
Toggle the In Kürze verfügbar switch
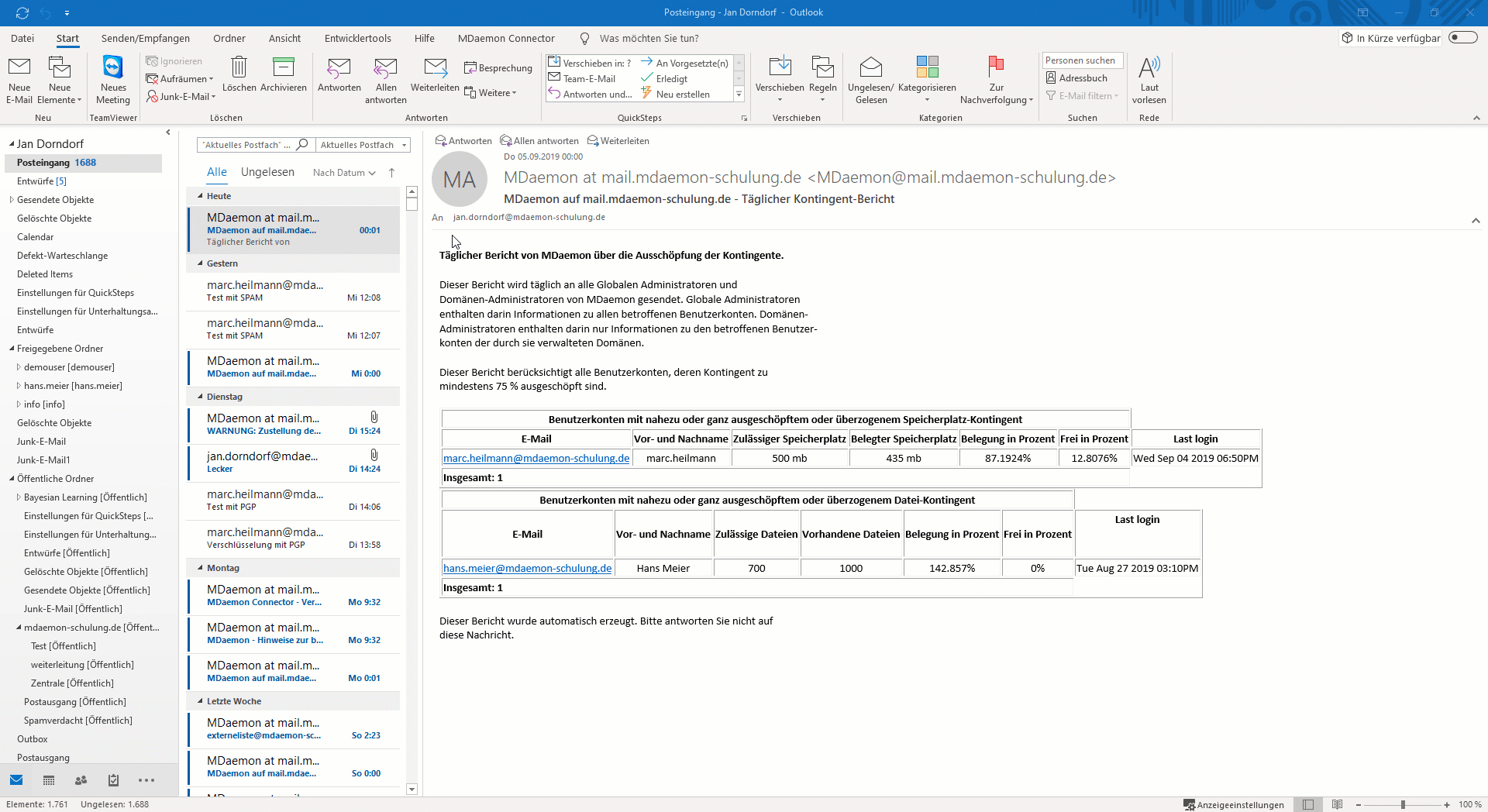point(1462,38)
